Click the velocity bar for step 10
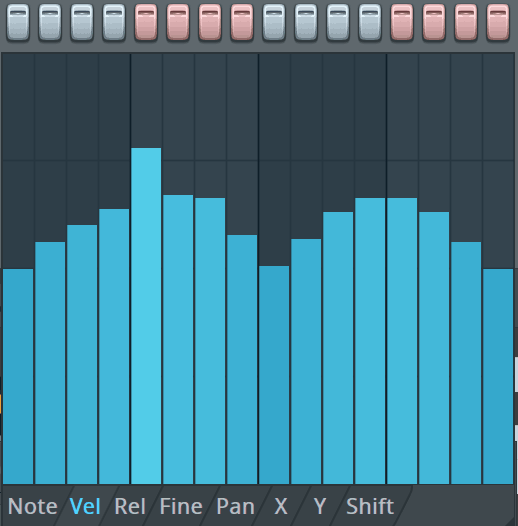Viewport: 518px width, 526px height. (x=306, y=361)
